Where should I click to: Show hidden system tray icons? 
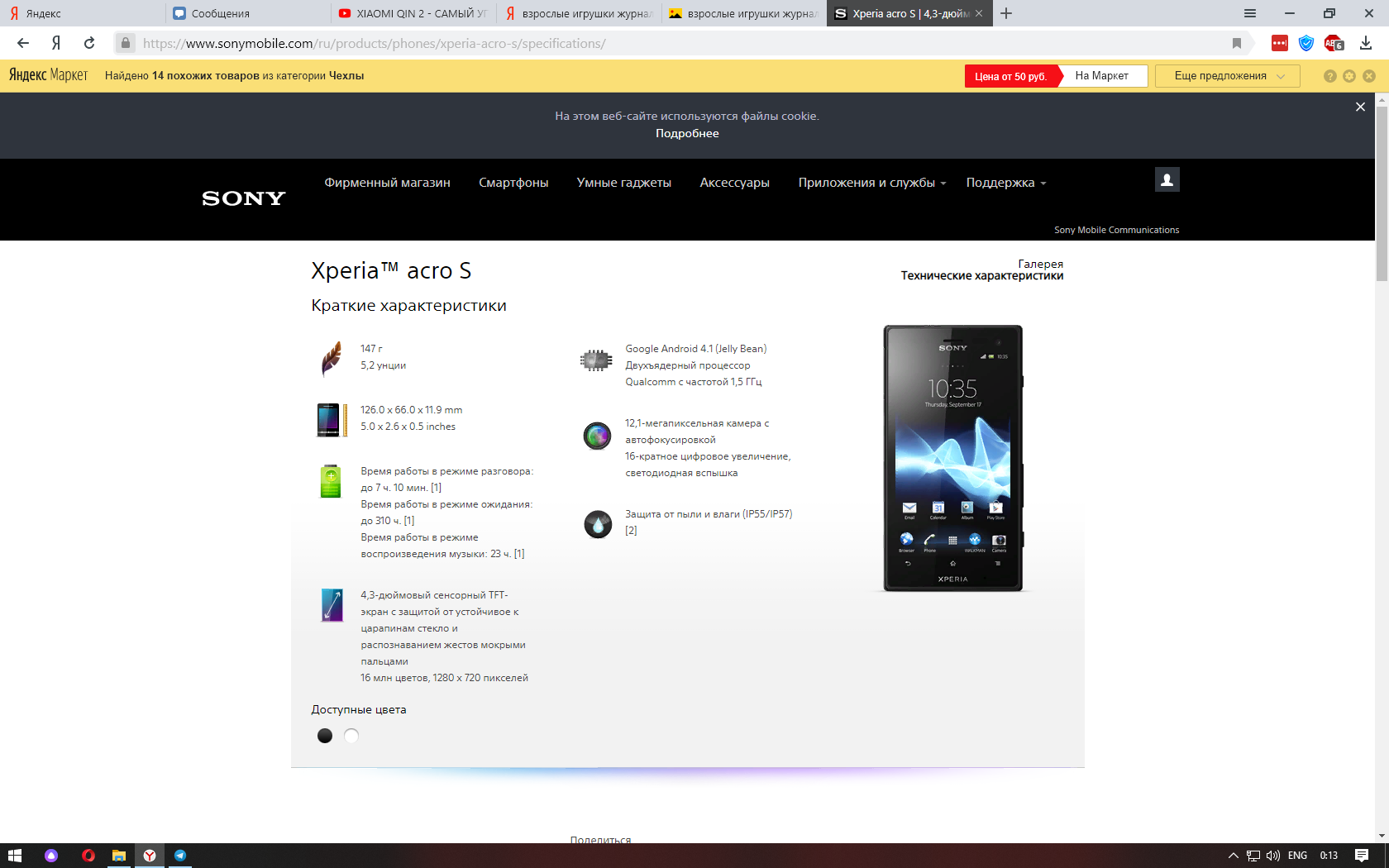point(1233,856)
